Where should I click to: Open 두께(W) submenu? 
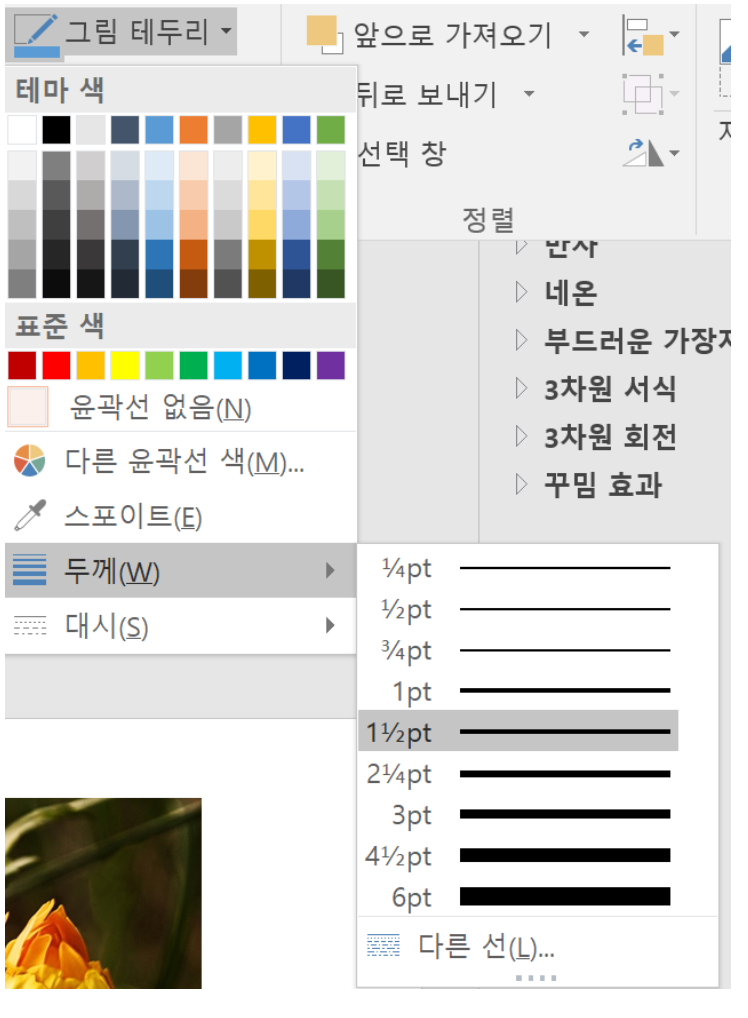(x=181, y=571)
